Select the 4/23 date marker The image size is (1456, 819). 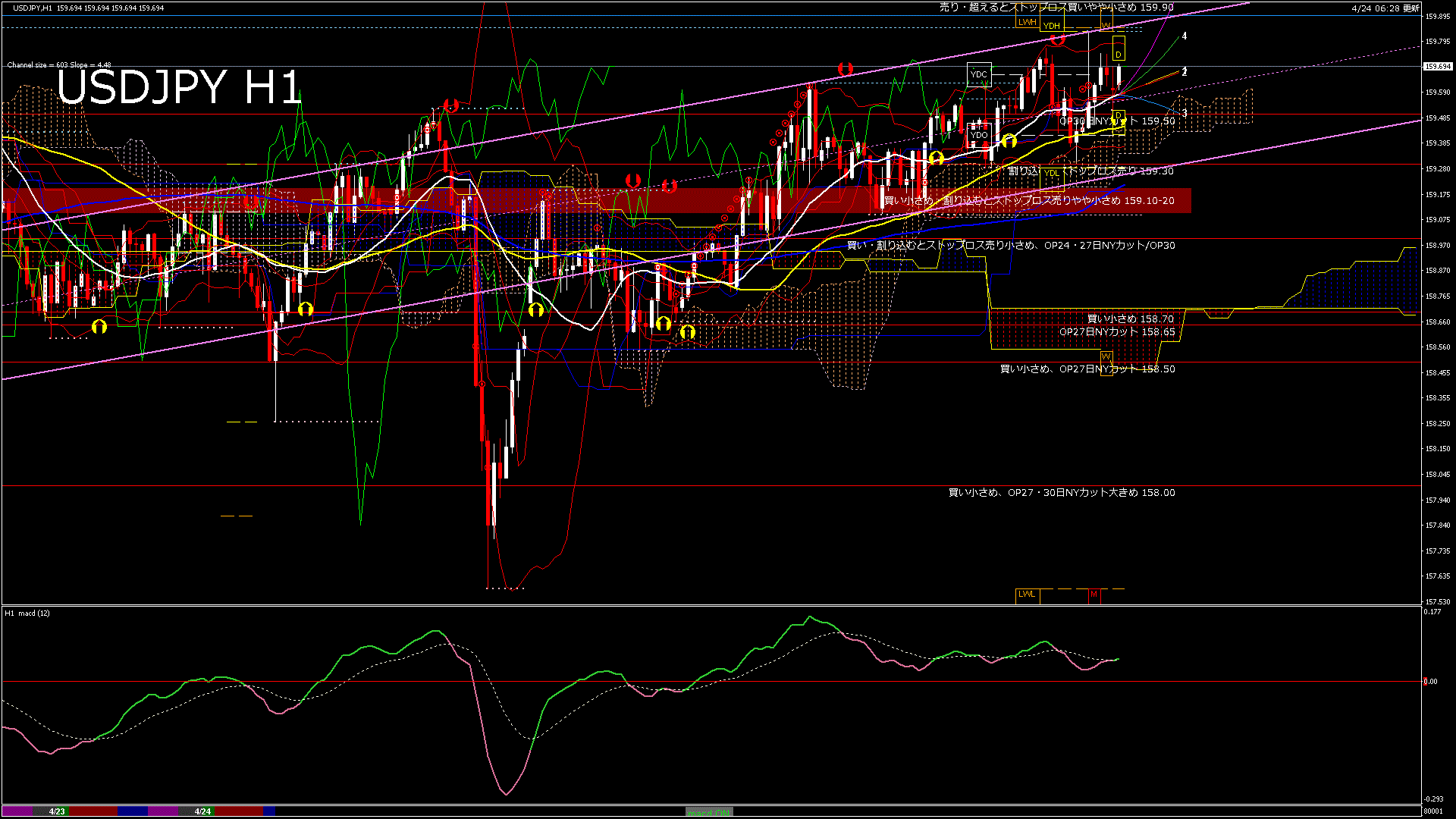[x=57, y=811]
